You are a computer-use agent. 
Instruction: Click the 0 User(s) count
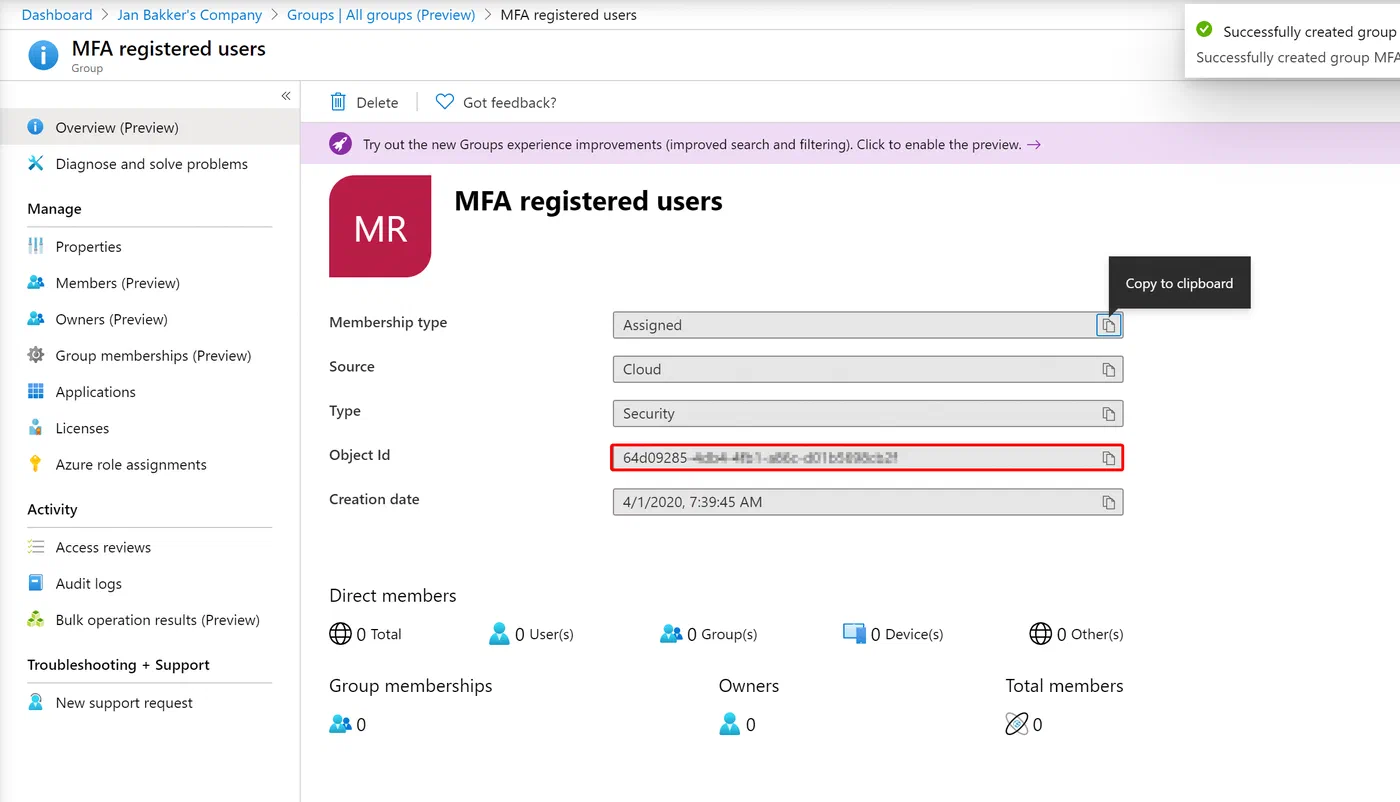click(531, 634)
